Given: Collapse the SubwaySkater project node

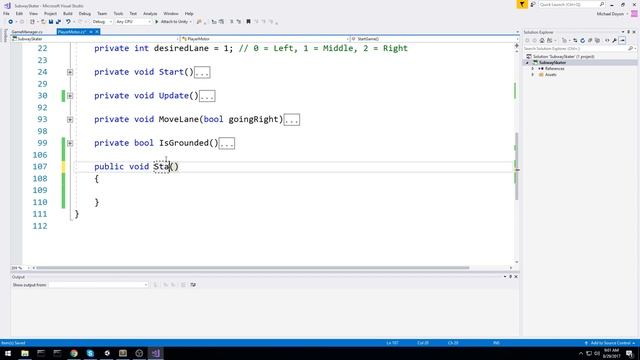Looking at the screenshot, I should click(x=527, y=62).
